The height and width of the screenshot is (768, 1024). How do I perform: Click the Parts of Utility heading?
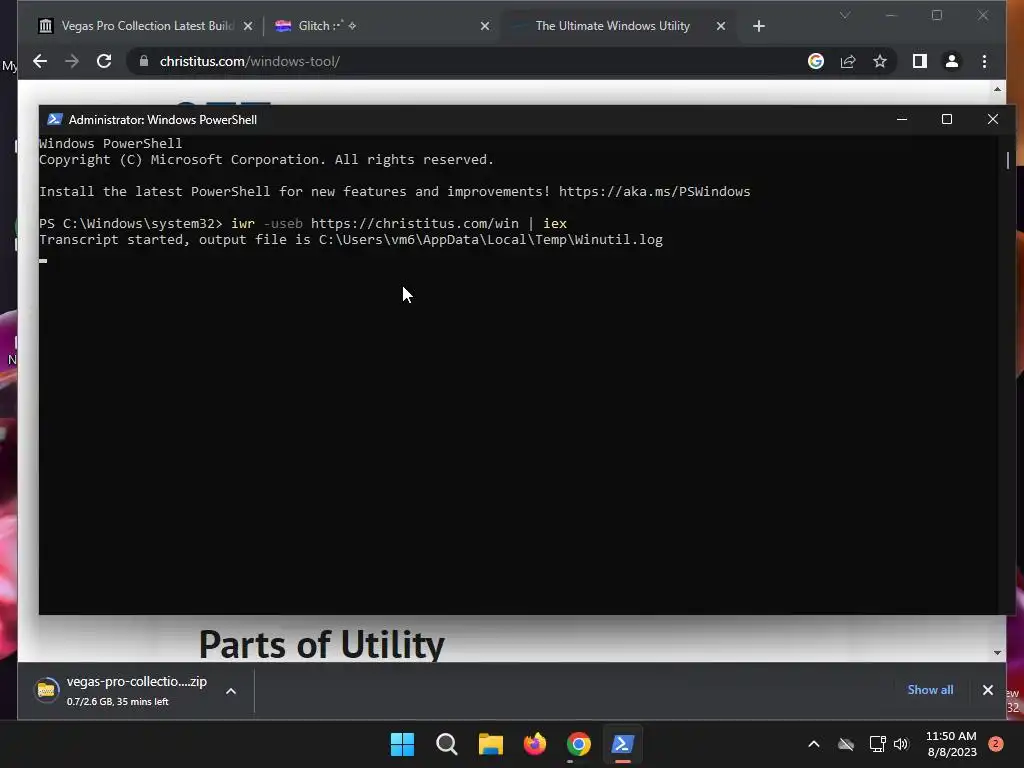click(321, 645)
